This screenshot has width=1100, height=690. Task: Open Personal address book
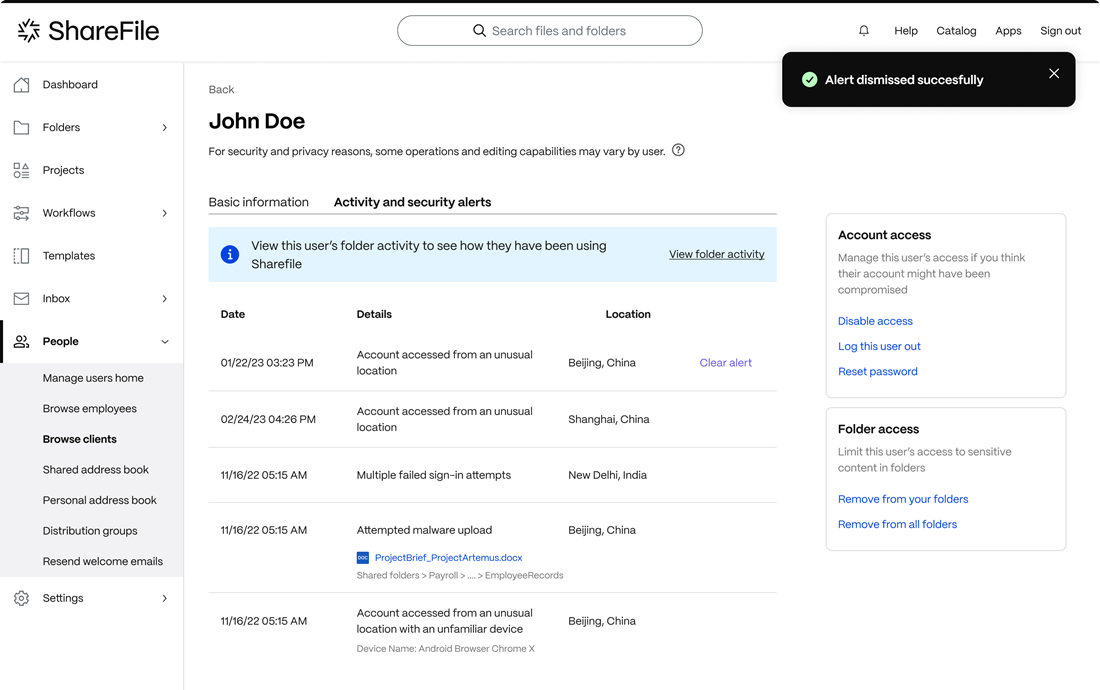(x=99, y=501)
